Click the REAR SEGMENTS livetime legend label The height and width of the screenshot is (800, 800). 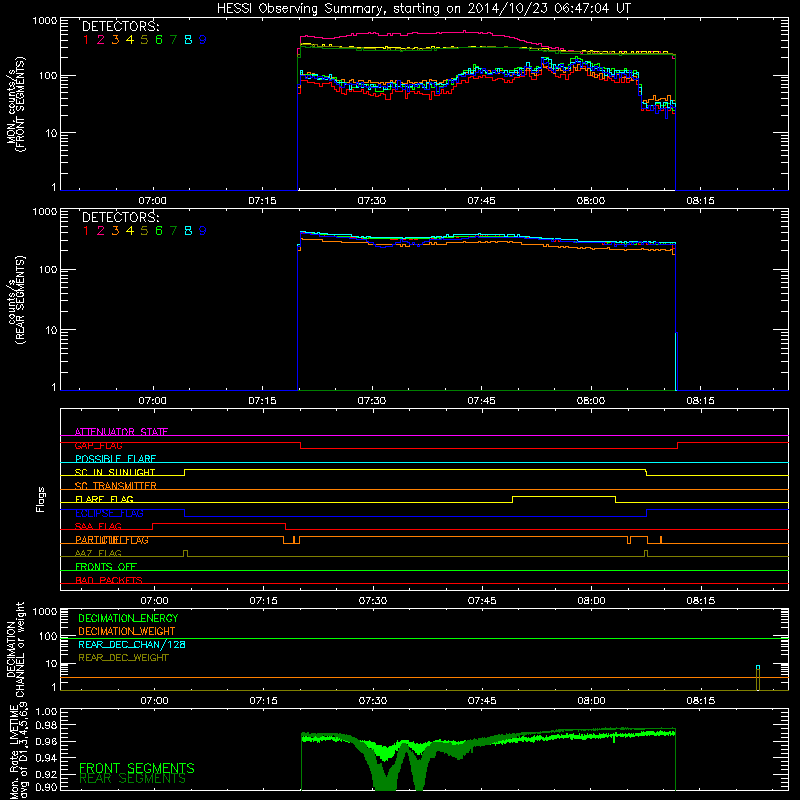tap(133, 779)
